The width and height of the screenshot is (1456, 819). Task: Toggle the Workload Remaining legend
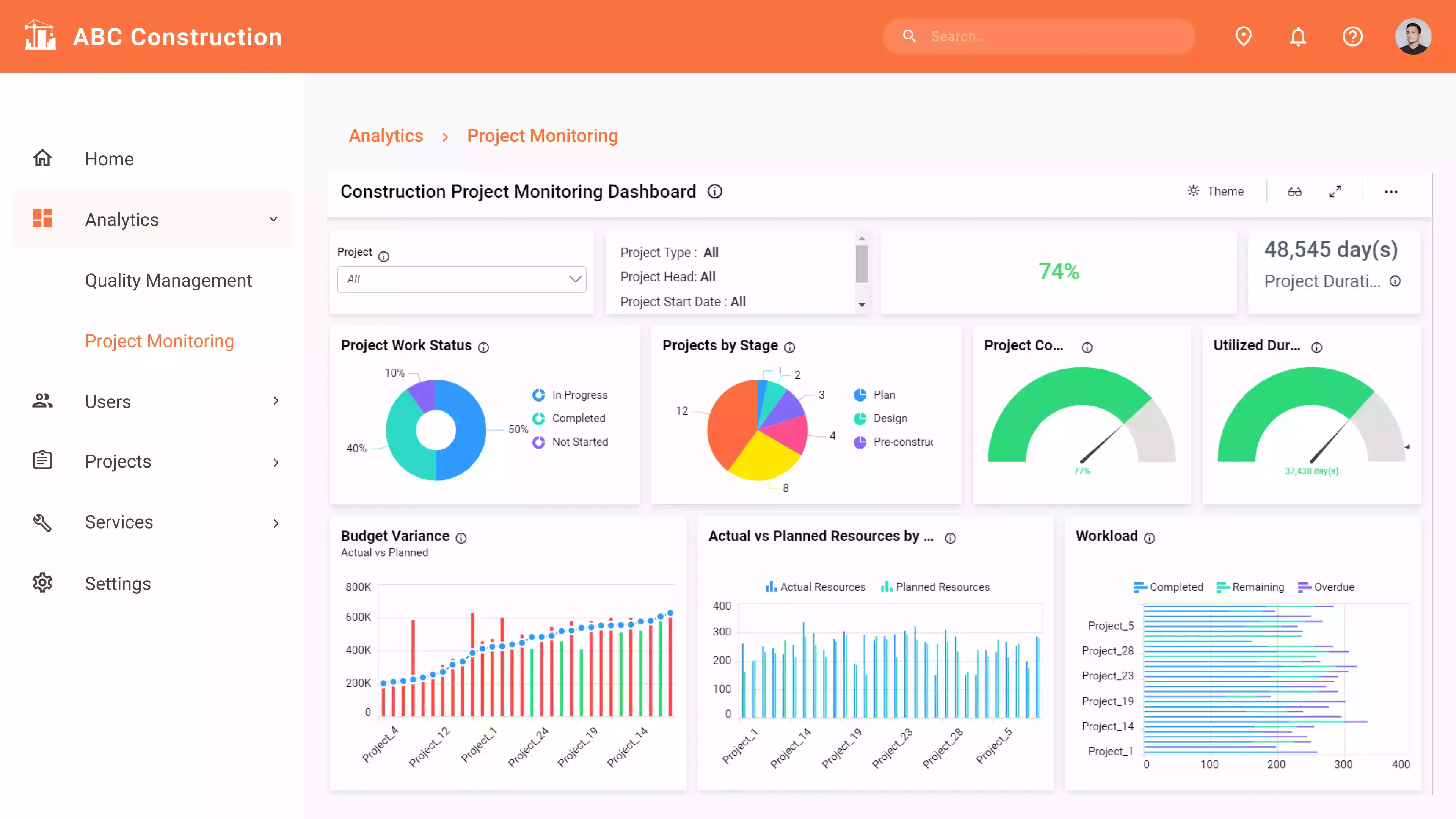click(x=1250, y=587)
